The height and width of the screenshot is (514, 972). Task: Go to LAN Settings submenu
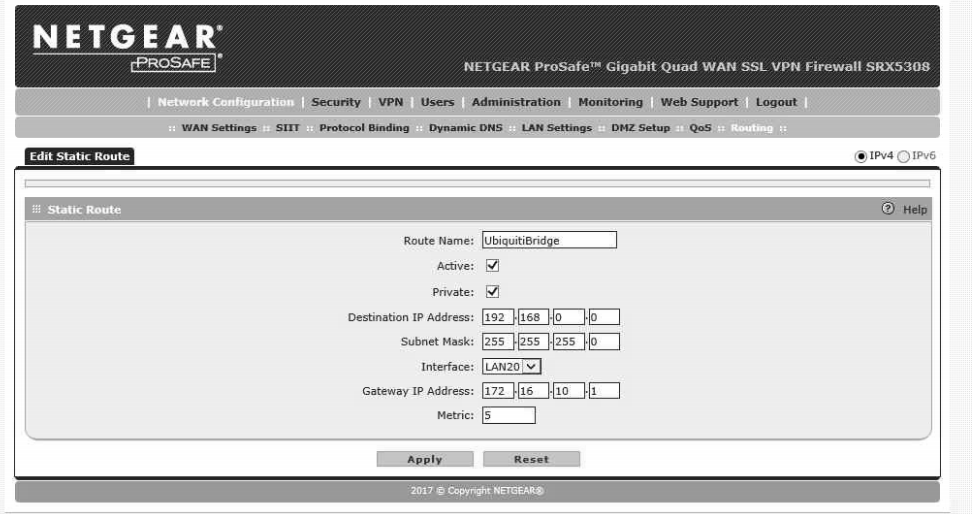coord(557,128)
